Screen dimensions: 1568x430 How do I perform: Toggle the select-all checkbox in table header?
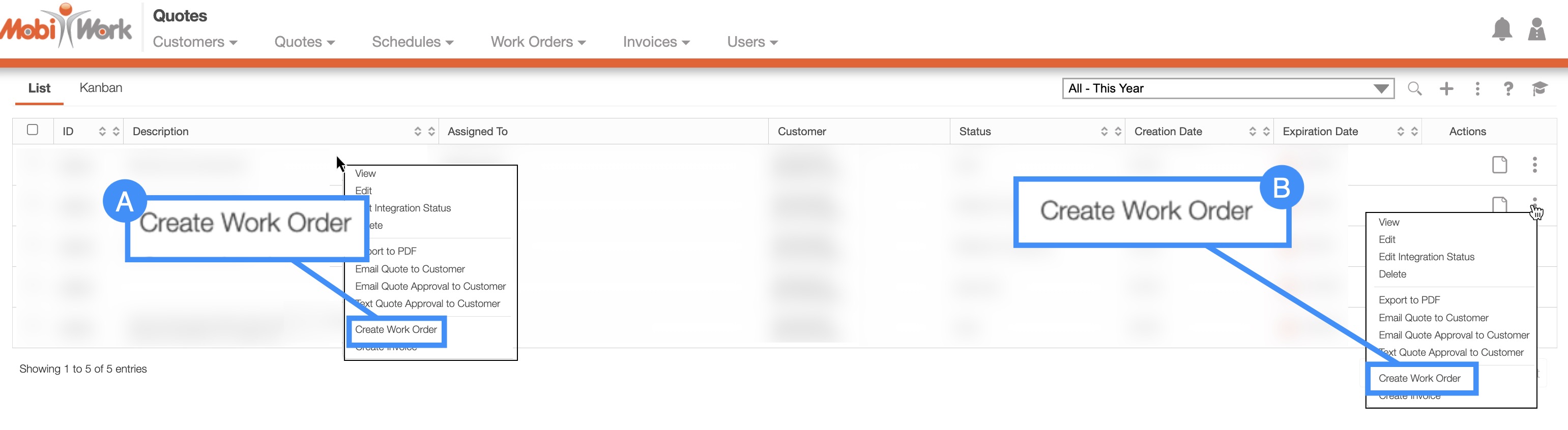(x=33, y=130)
